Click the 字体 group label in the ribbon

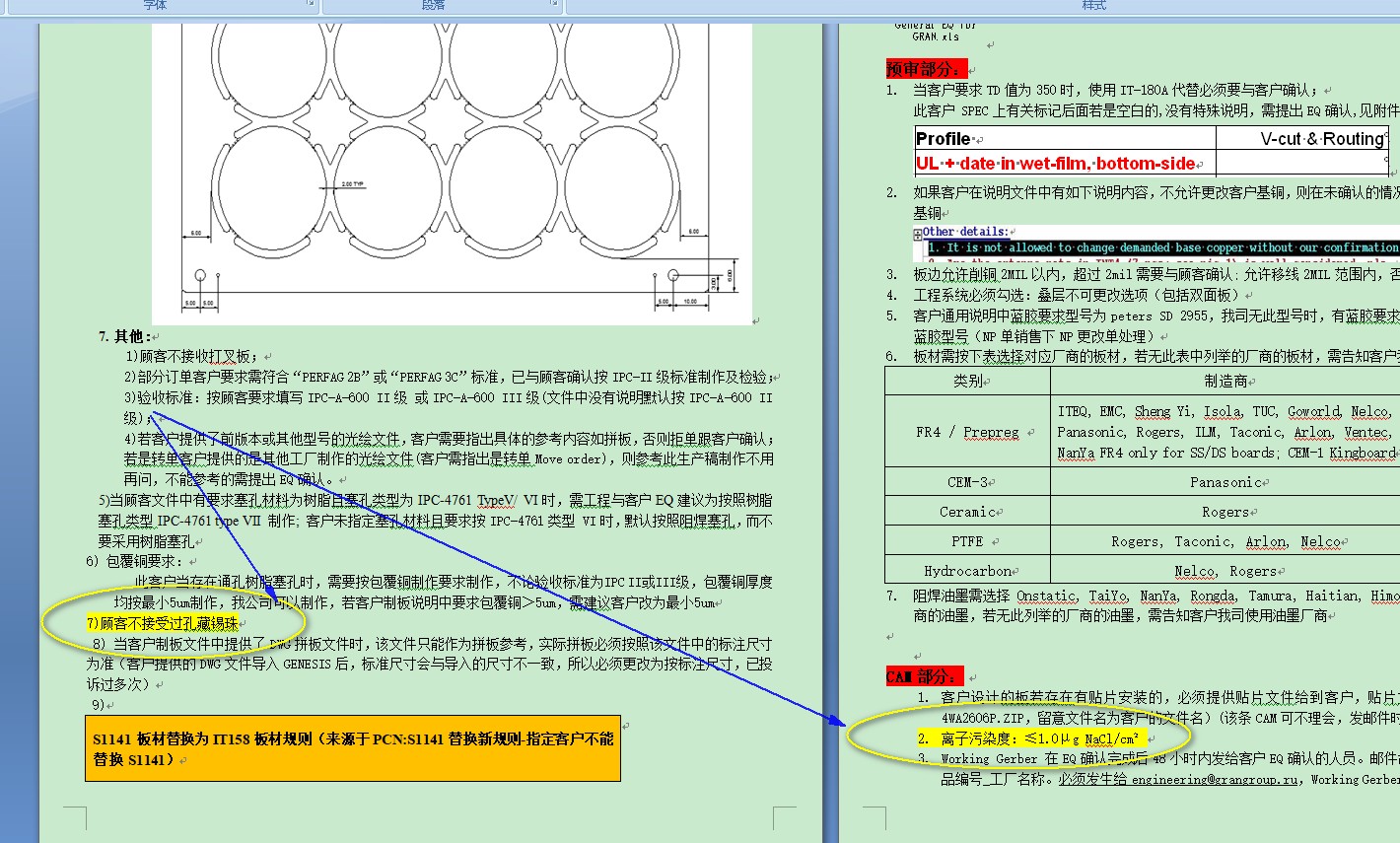coord(155,5)
